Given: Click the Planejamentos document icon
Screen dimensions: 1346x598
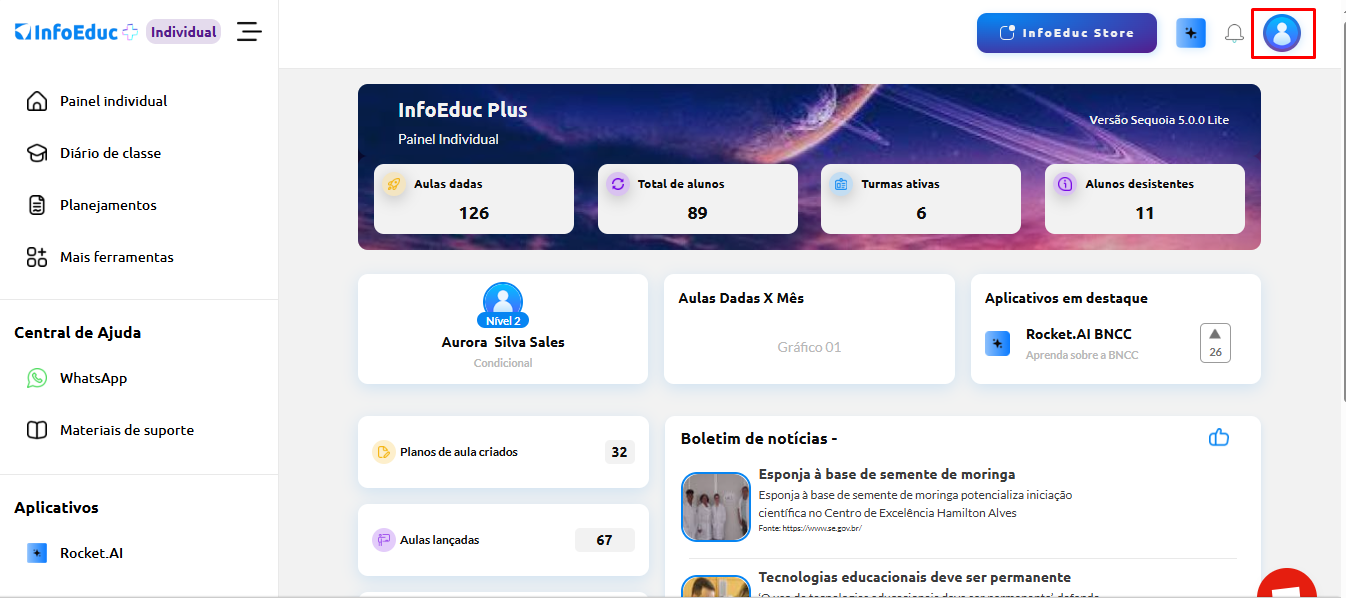Looking at the screenshot, I should coord(37,205).
